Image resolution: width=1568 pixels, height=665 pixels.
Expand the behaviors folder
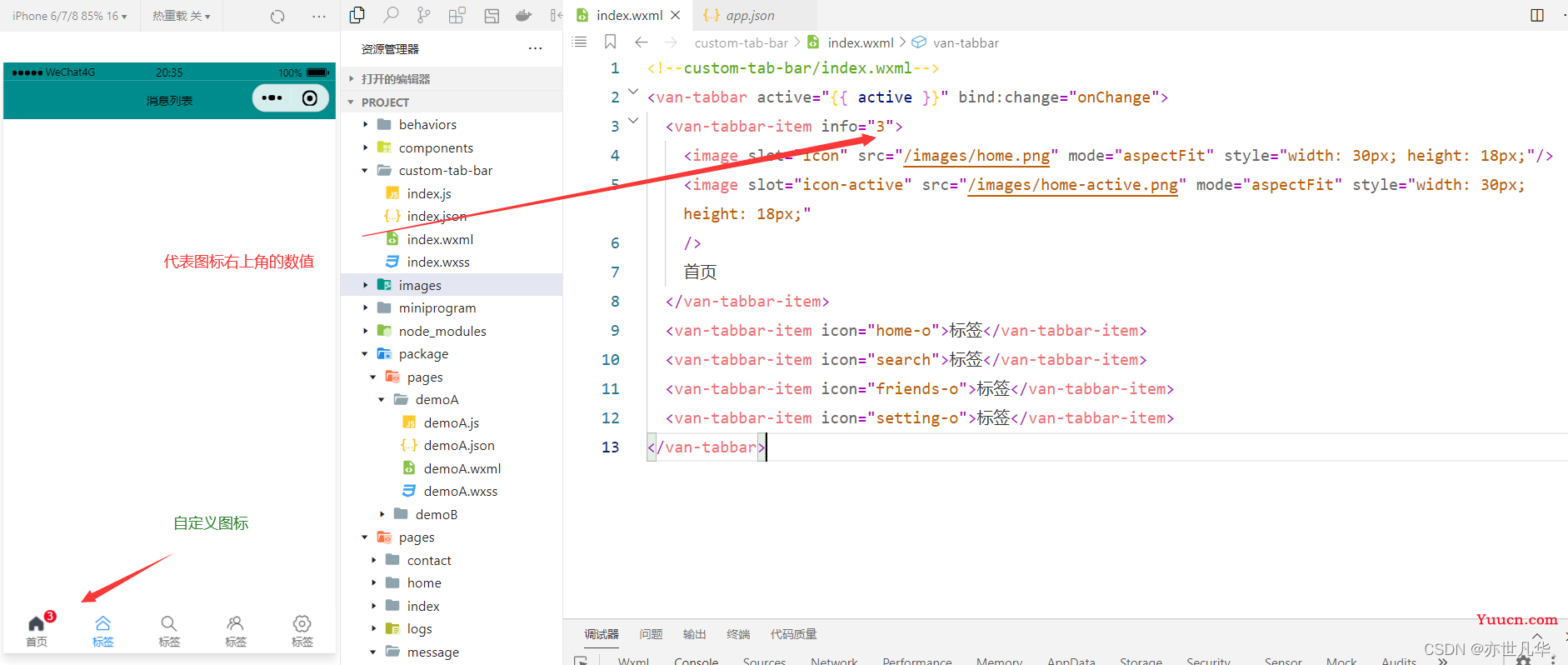pos(427,124)
